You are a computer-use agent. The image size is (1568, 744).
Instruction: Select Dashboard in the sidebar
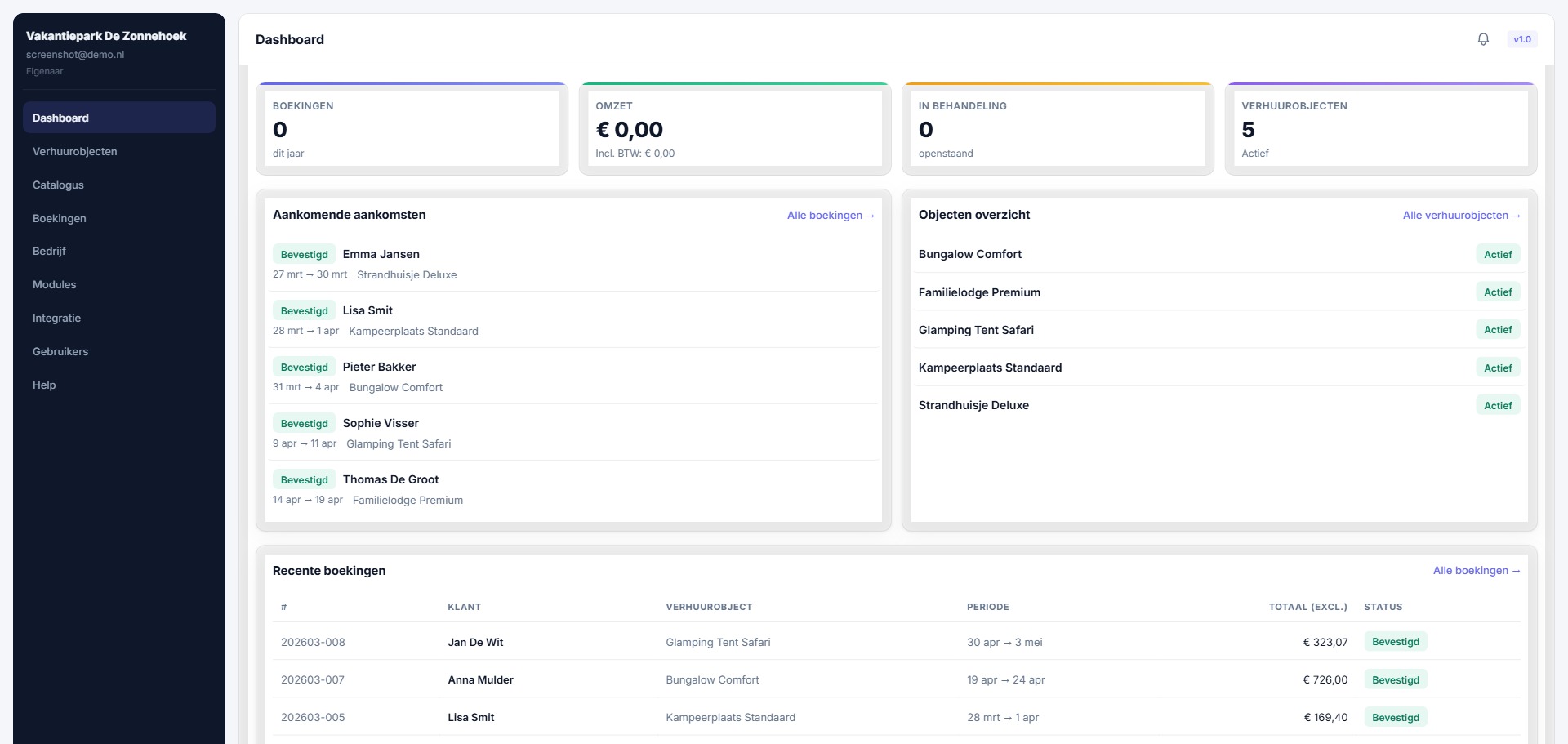point(60,118)
